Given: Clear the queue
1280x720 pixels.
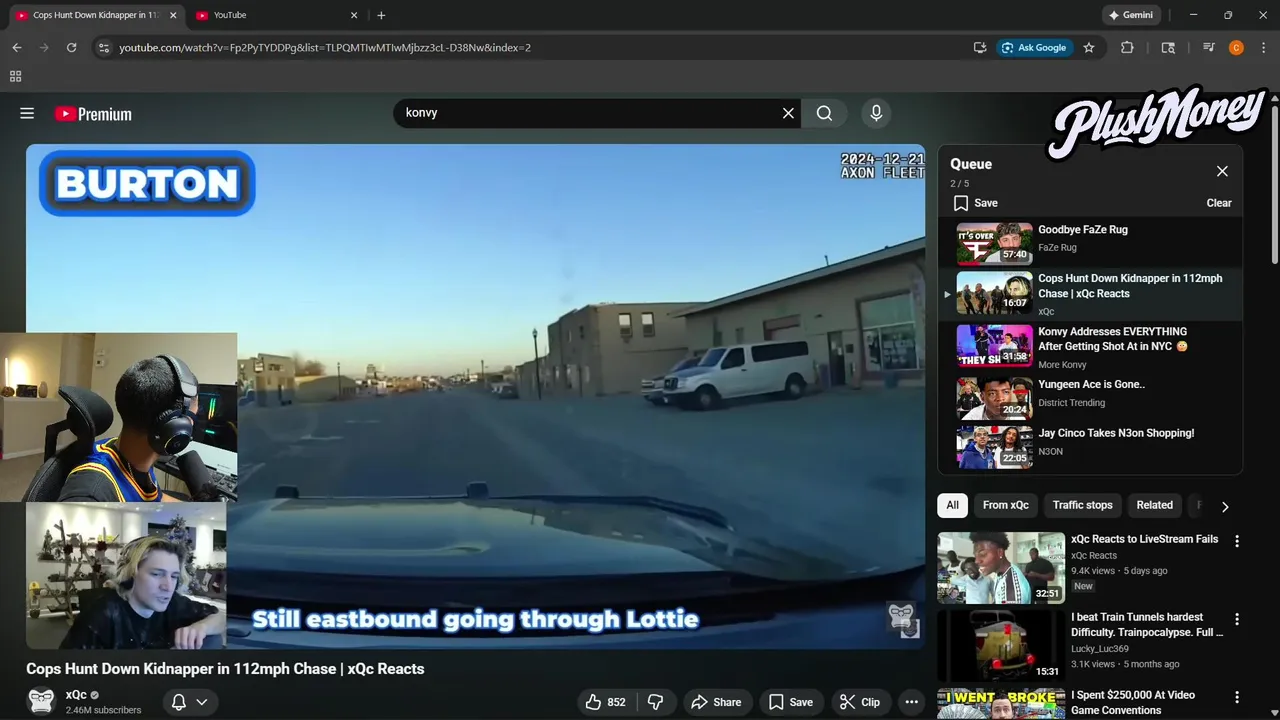Looking at the screenshot, I should pyautogui.click(x=1219, y=203).
